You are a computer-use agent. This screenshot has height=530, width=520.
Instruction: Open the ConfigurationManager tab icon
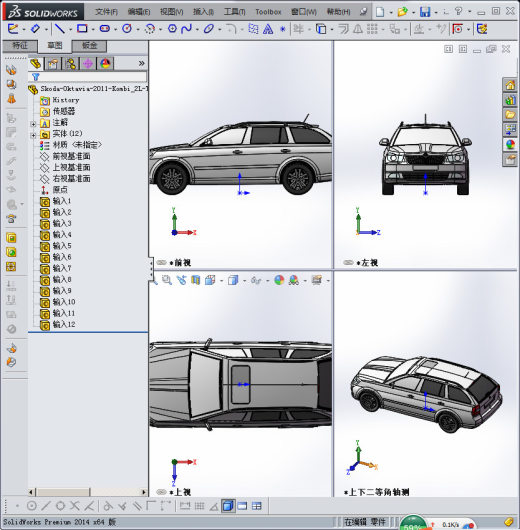(x=71, y=64)
